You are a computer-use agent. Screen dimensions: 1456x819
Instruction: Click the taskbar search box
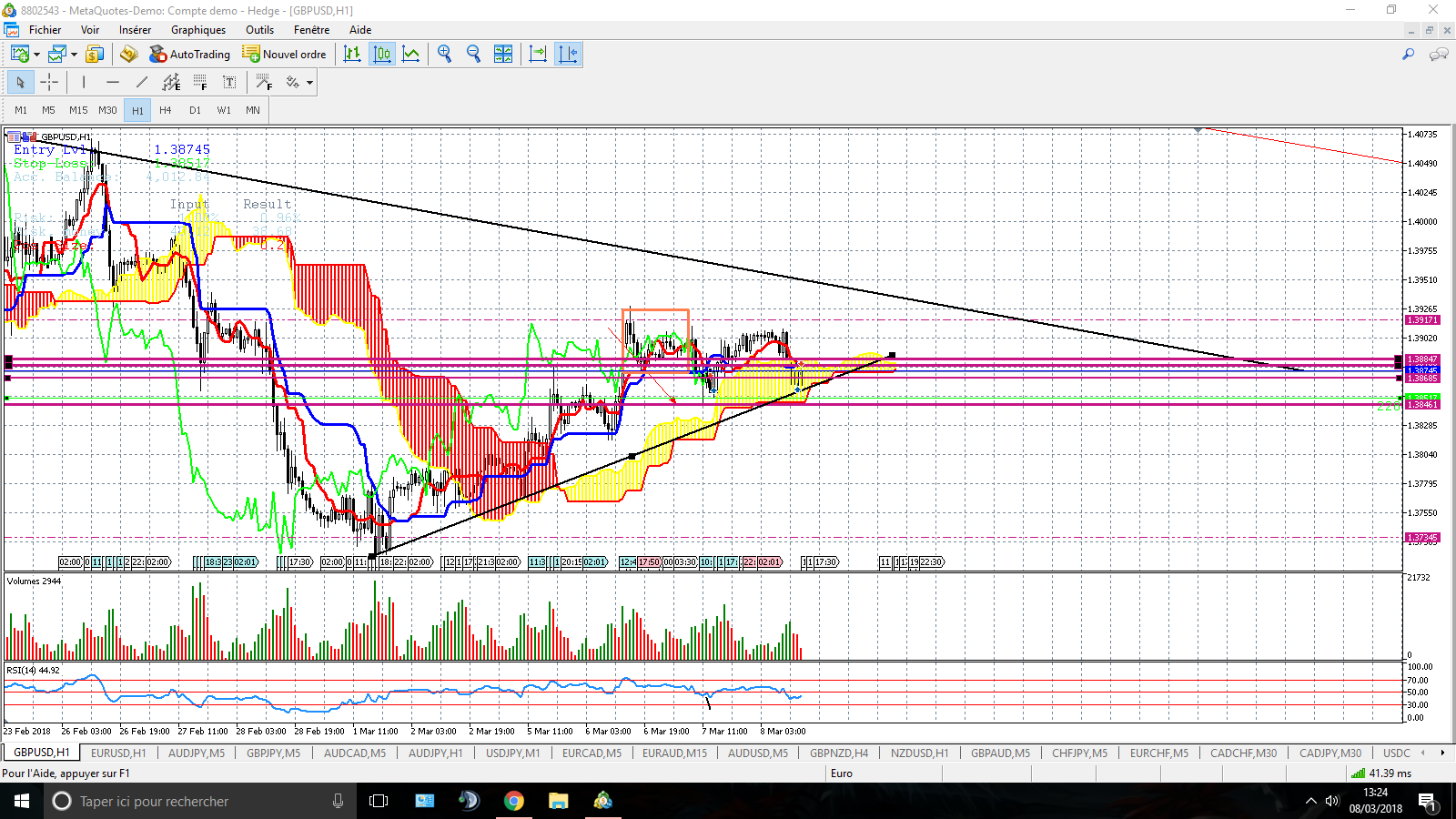coord(200,801)
